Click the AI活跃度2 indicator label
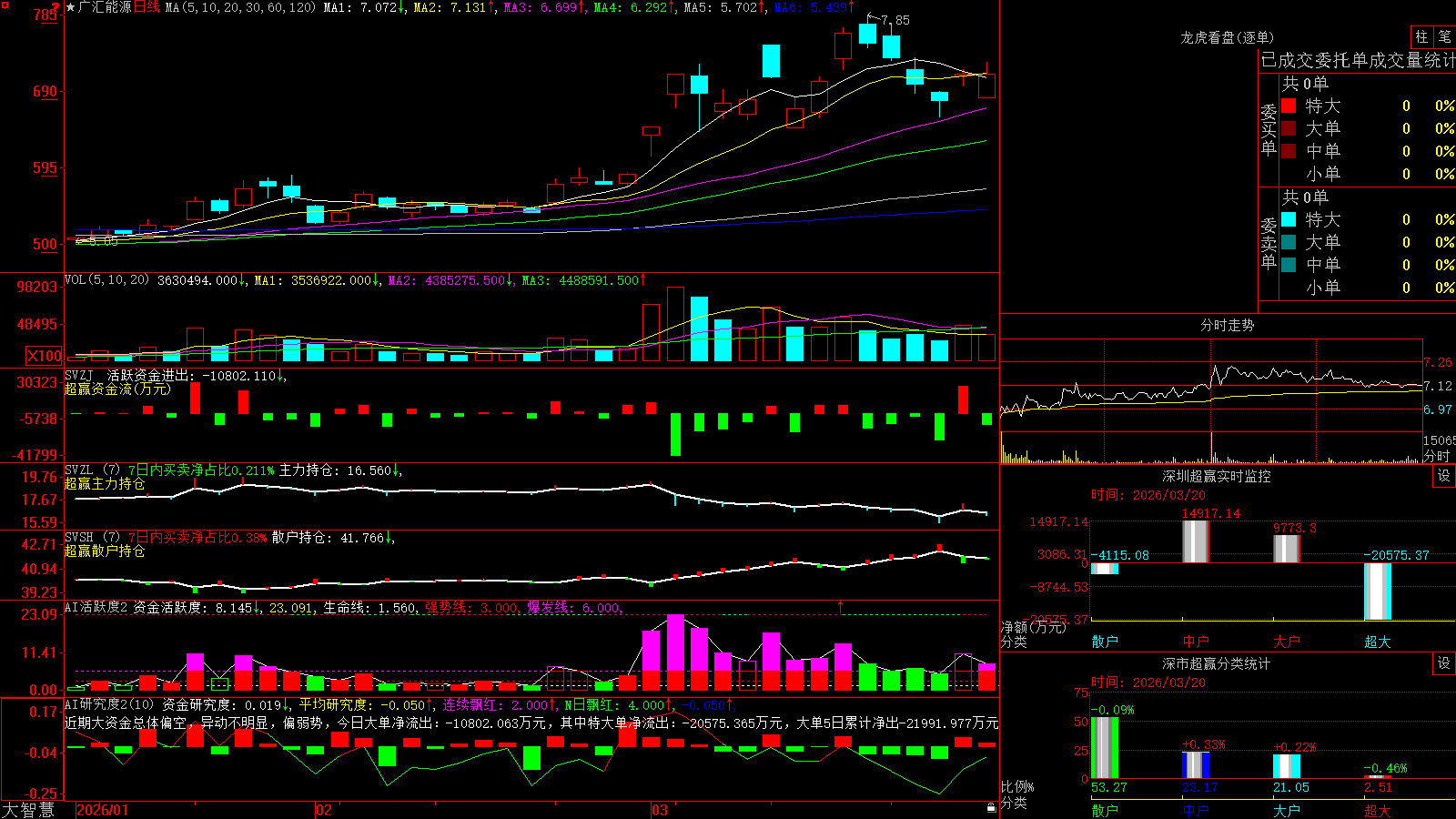The image size is (1456, 819). [x=96, y=608]
